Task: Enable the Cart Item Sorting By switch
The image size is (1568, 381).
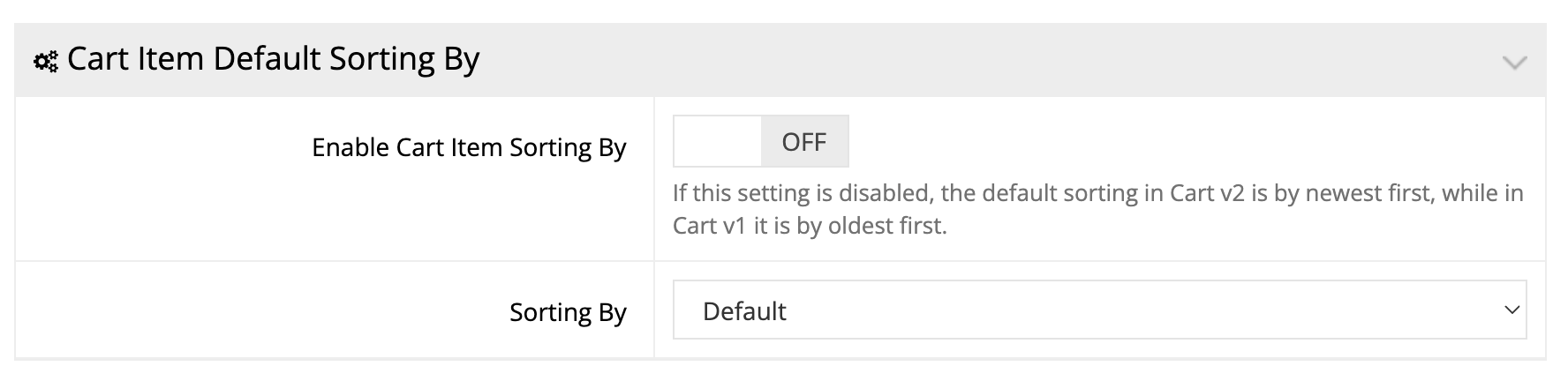Action: [760, 141]
